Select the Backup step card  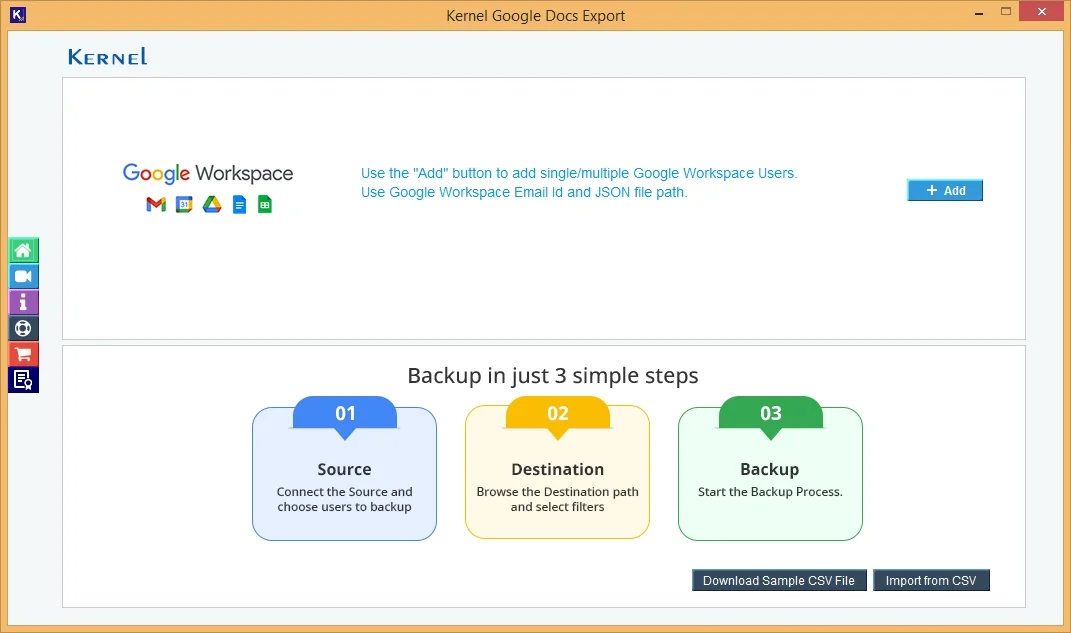pyautogui.click(x=770, y=480)
